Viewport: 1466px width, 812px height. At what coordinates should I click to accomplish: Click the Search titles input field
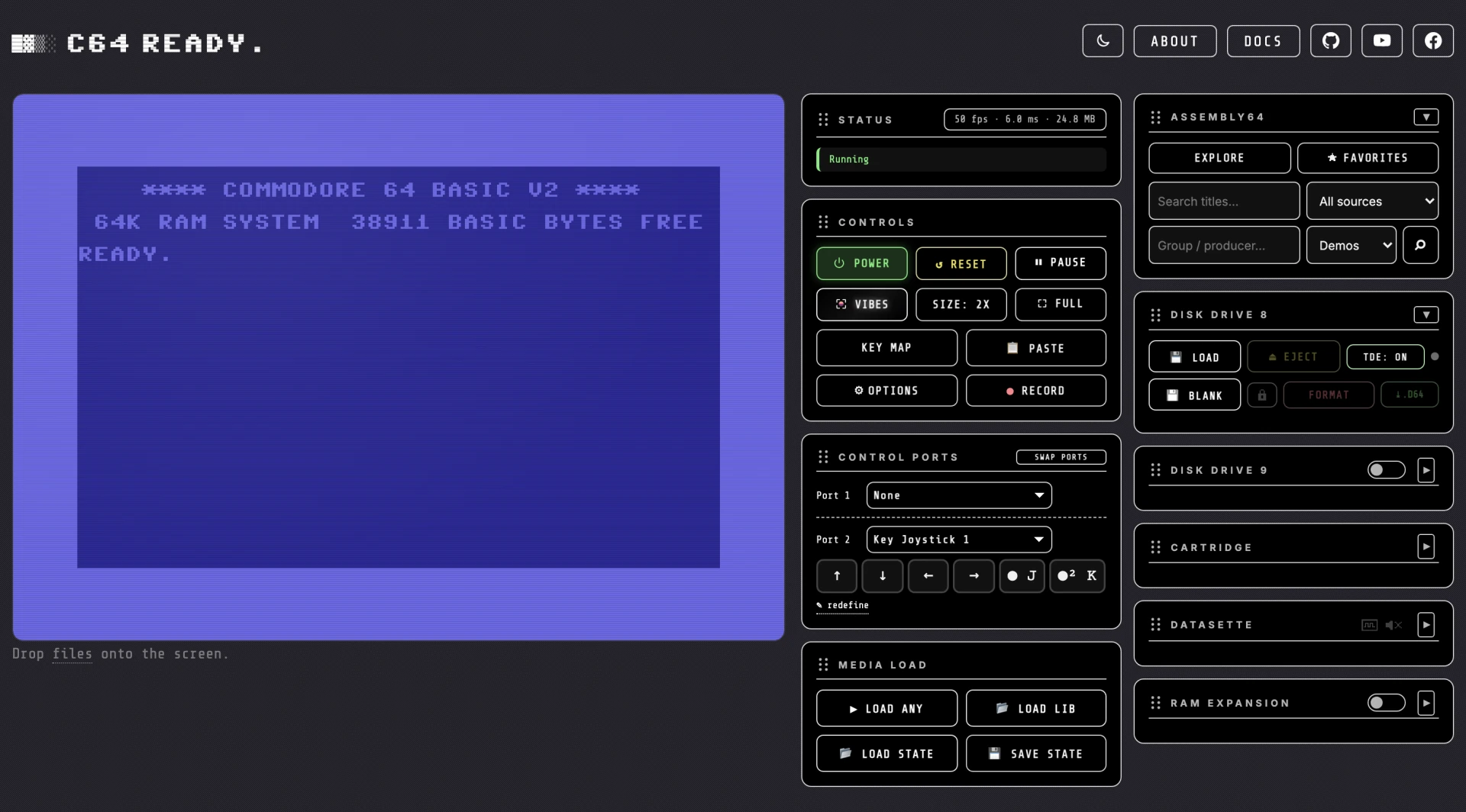pos(1224,201)
